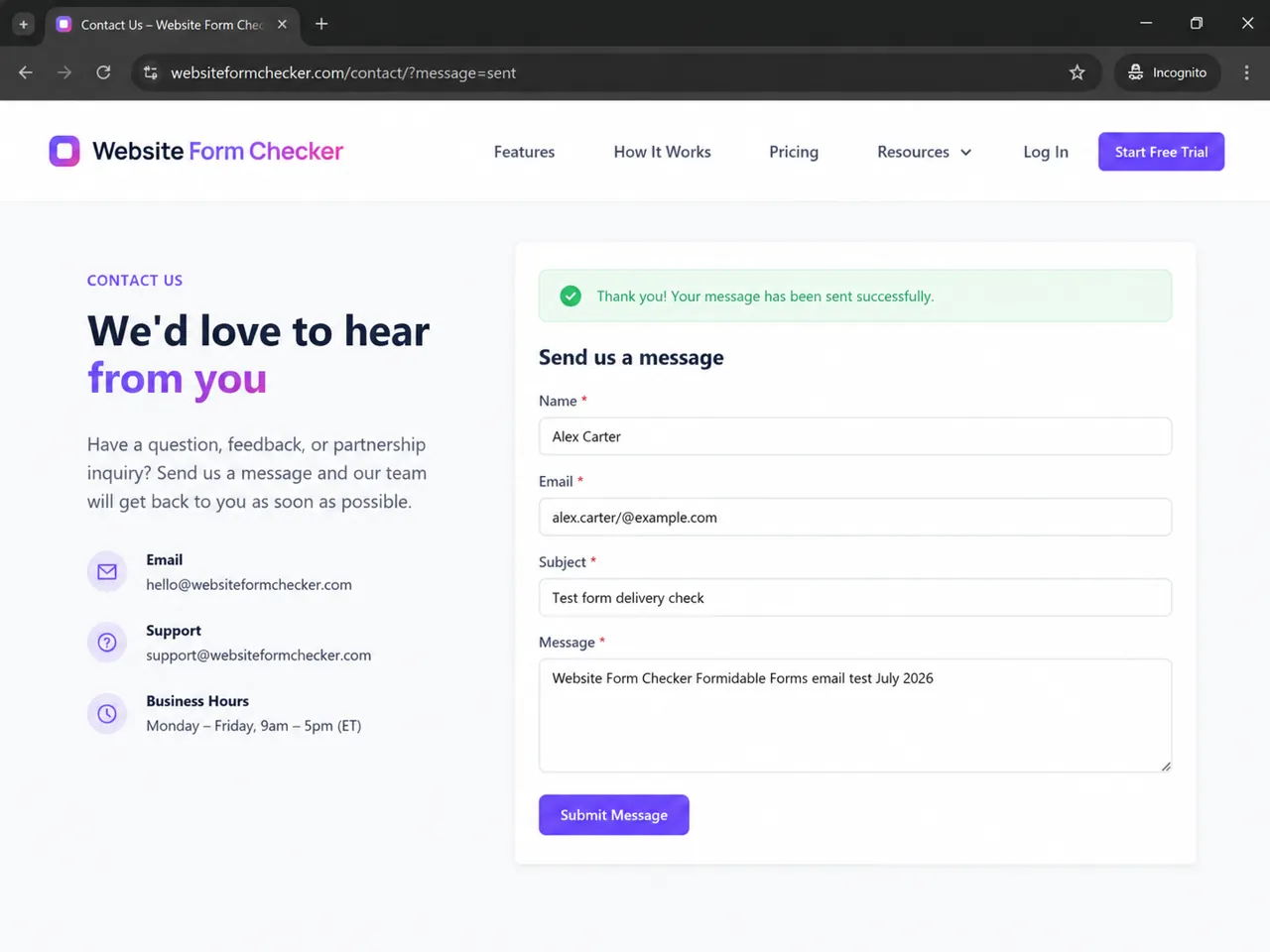Click the question mark Support icon

point(107,643)
